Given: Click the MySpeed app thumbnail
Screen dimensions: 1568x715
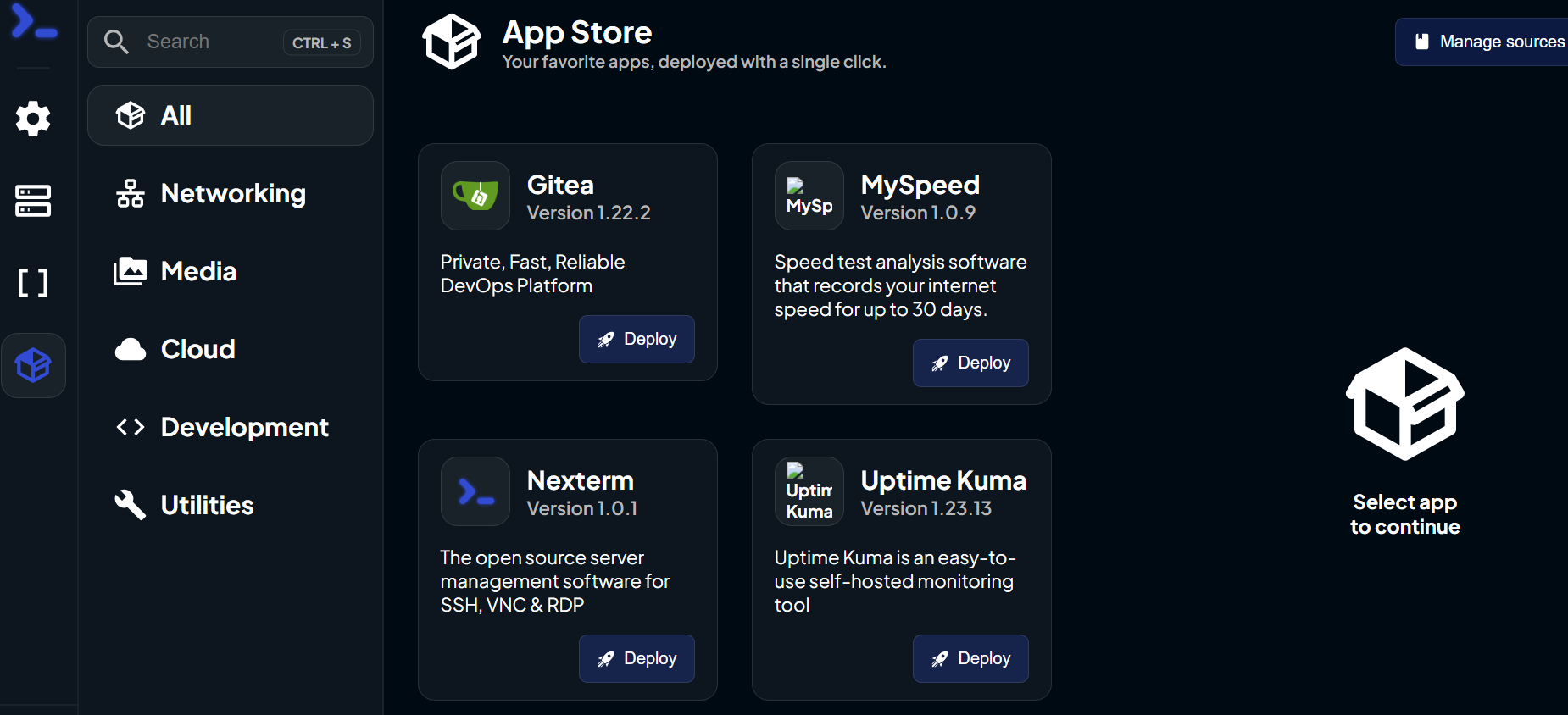Looking at the screenshot, I should click(x=809, y=196).
